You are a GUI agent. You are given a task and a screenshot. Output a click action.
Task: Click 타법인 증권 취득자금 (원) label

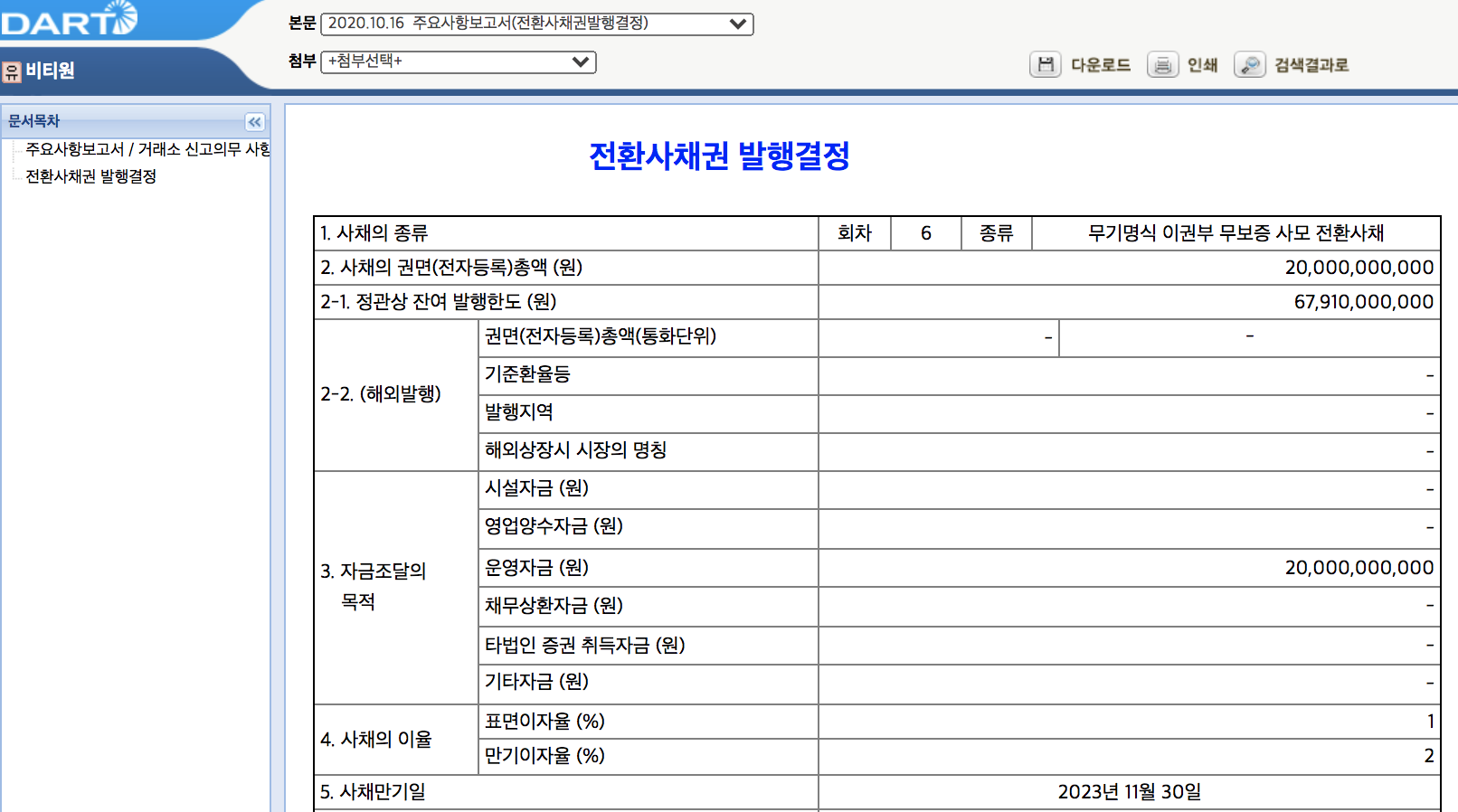[x=585, y=646]
